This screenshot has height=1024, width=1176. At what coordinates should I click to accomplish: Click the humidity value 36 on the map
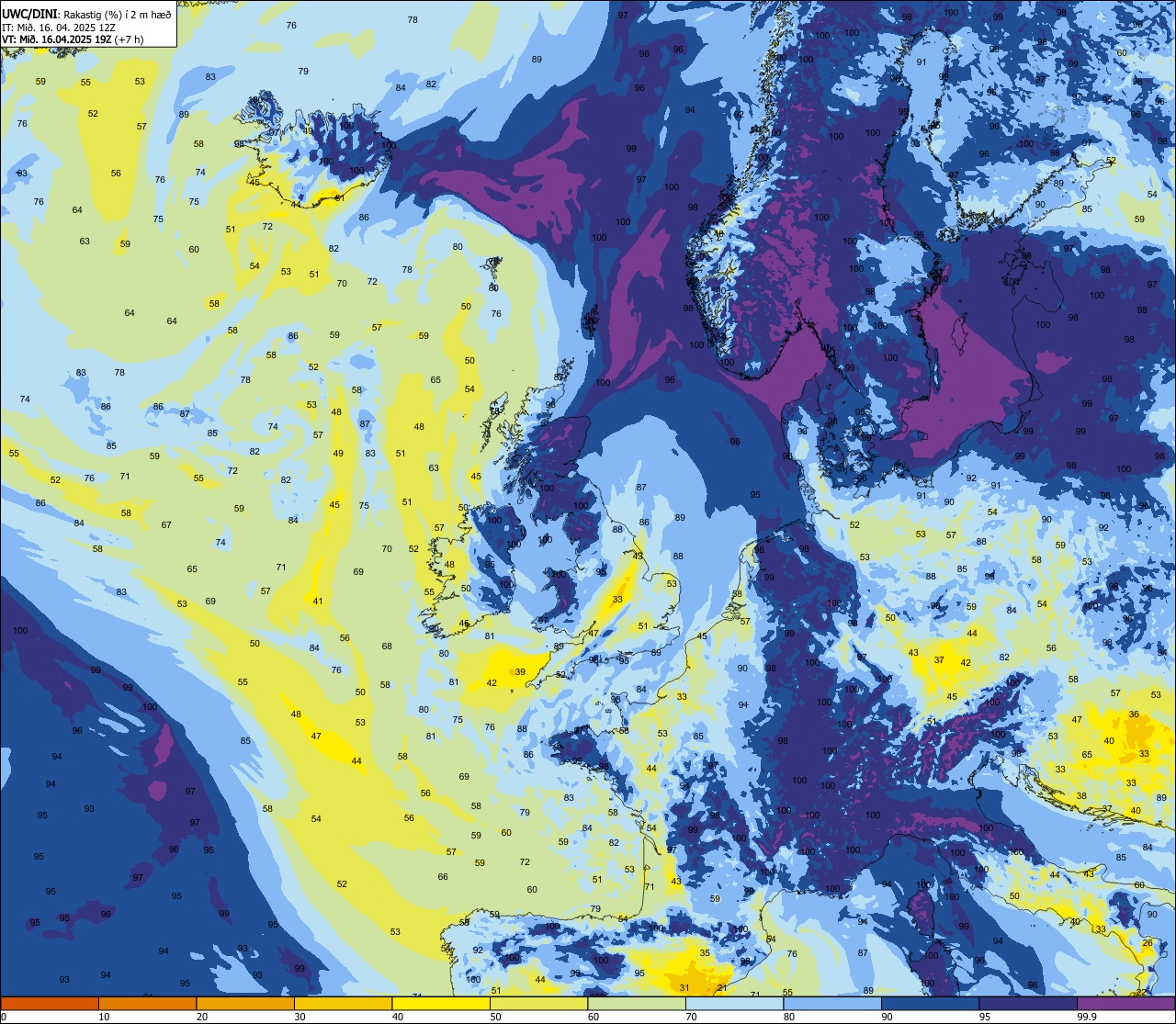coord(1134,715)
